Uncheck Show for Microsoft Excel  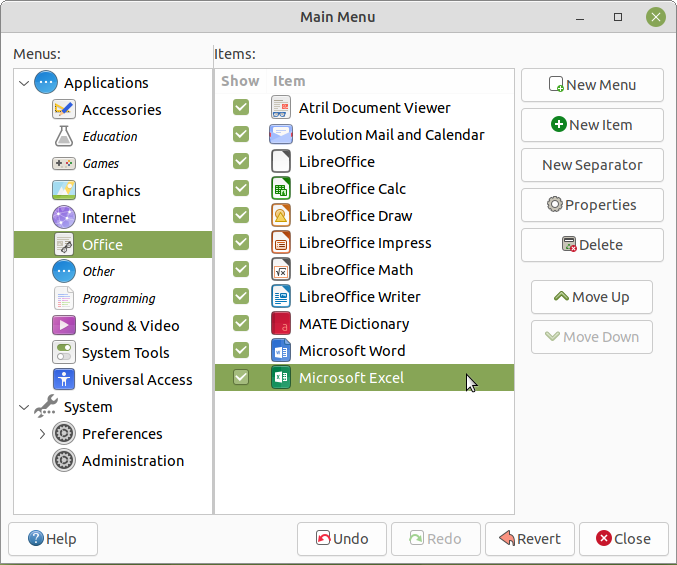(x=240, y=377)
